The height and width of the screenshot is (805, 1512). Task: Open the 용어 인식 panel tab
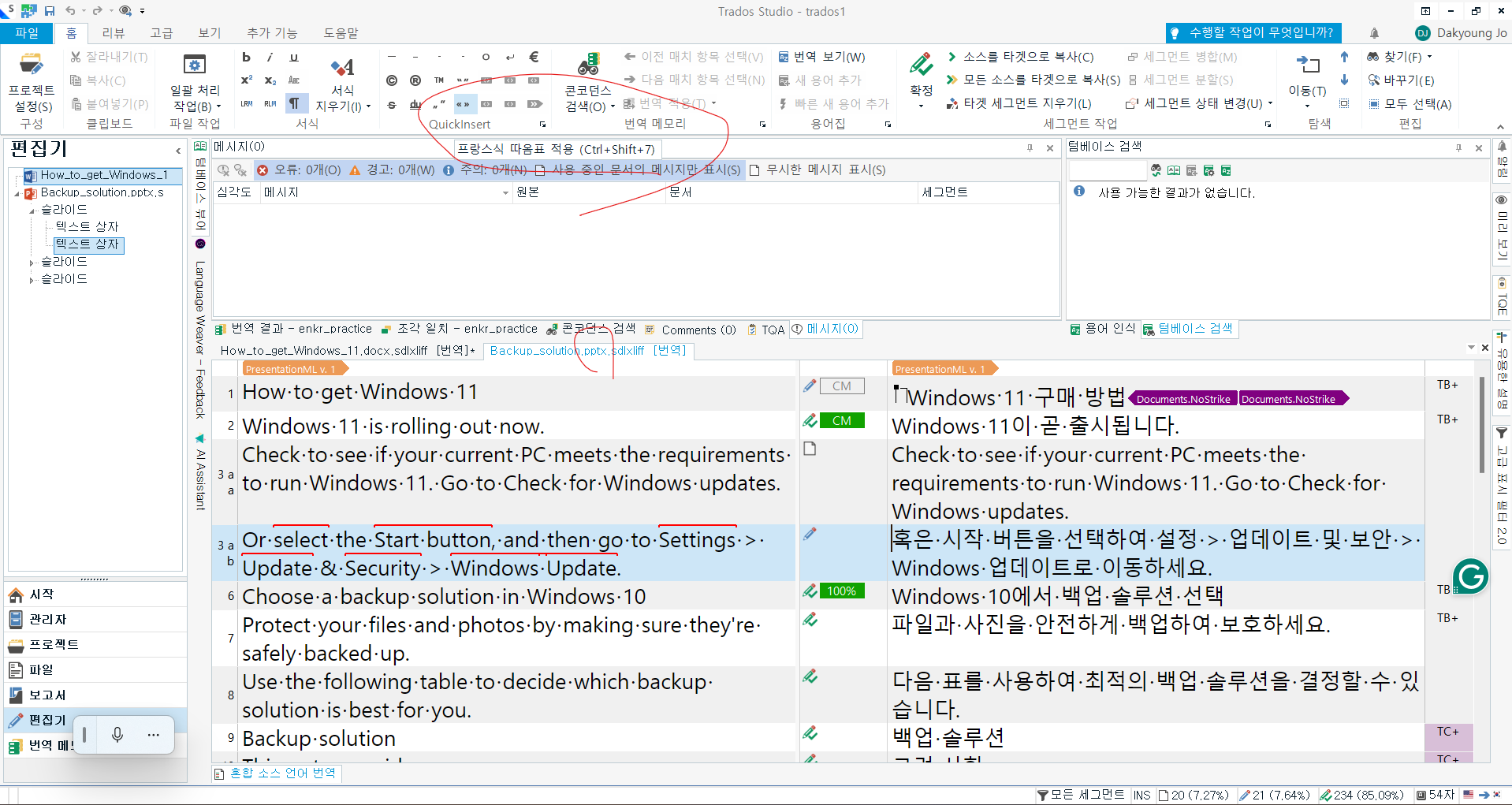click(1103, 329)
